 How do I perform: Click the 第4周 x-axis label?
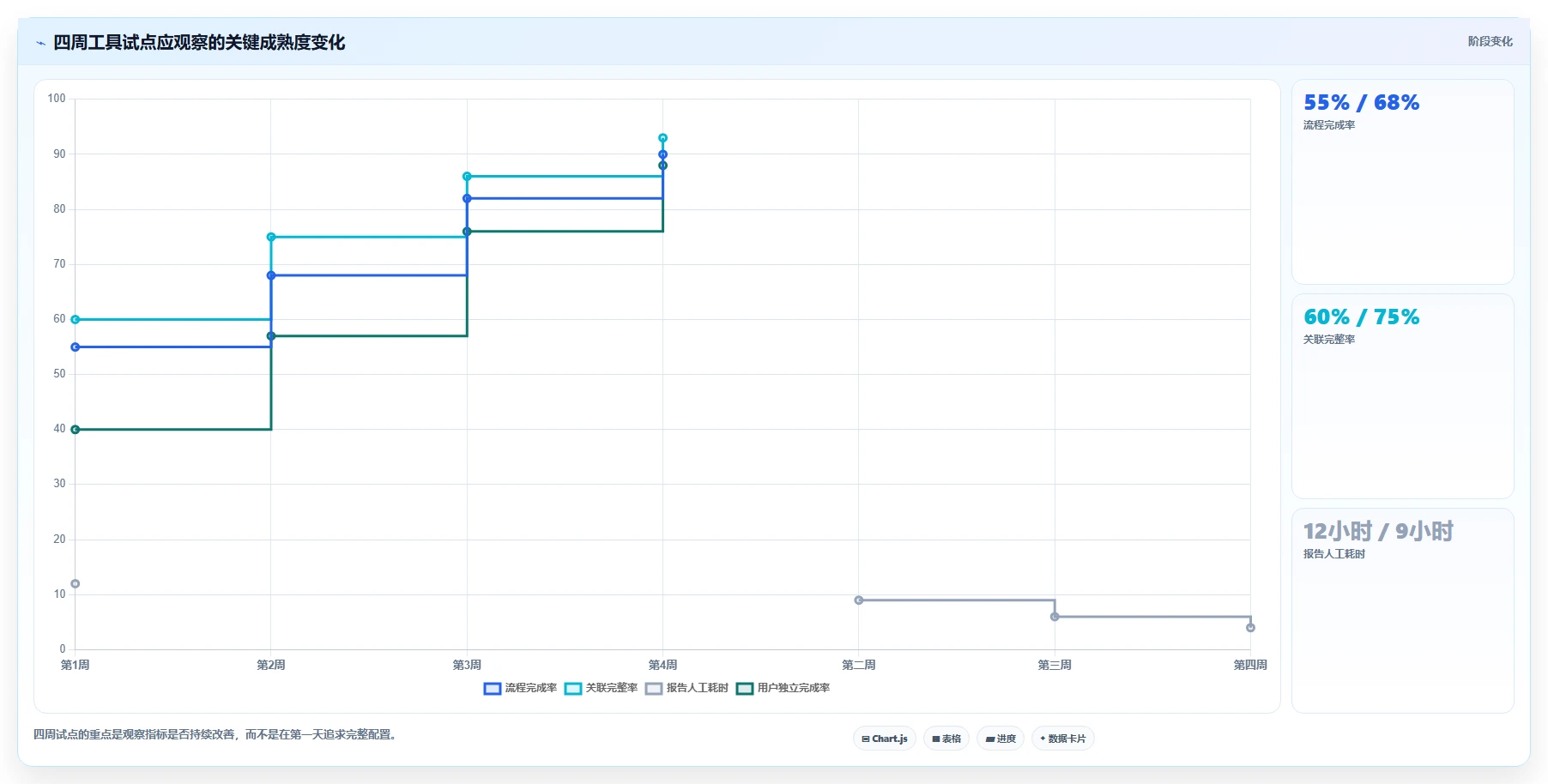(662, 665)
